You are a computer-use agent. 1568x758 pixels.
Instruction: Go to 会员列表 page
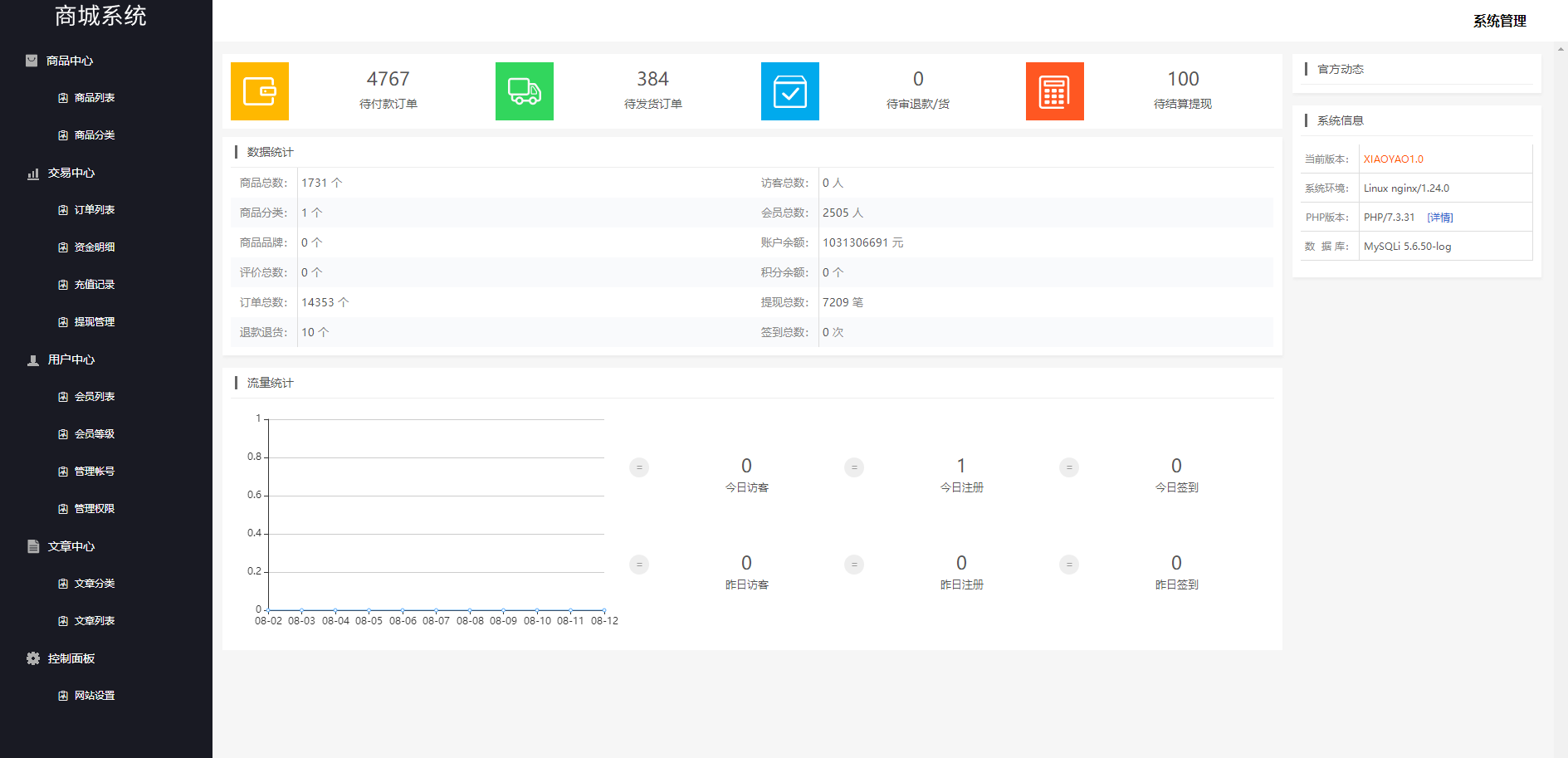point(94,397)
